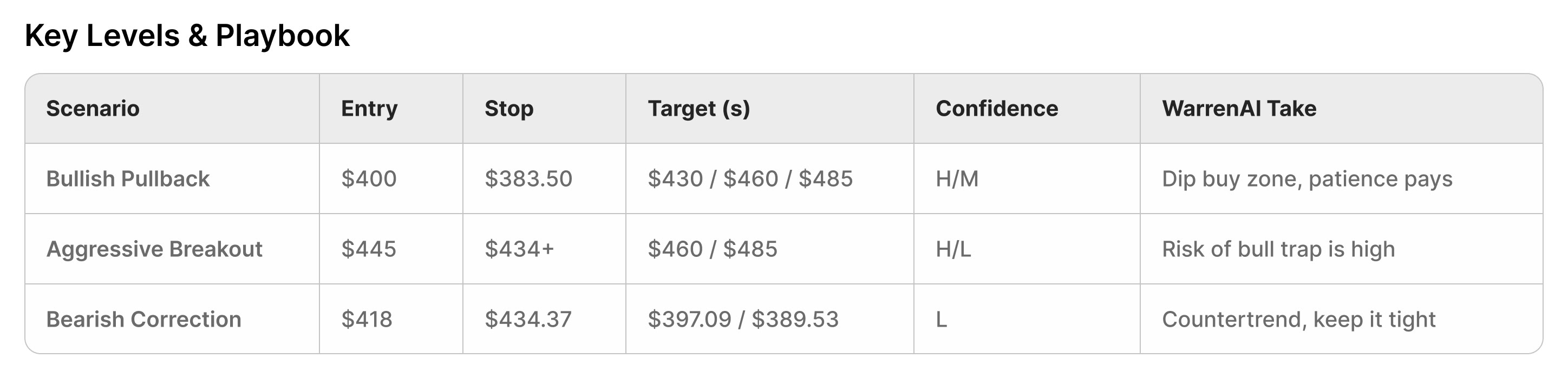1568x378 pixels.
Task: Click "Risk of bull trap is high" text
Action: (1278, 249)
